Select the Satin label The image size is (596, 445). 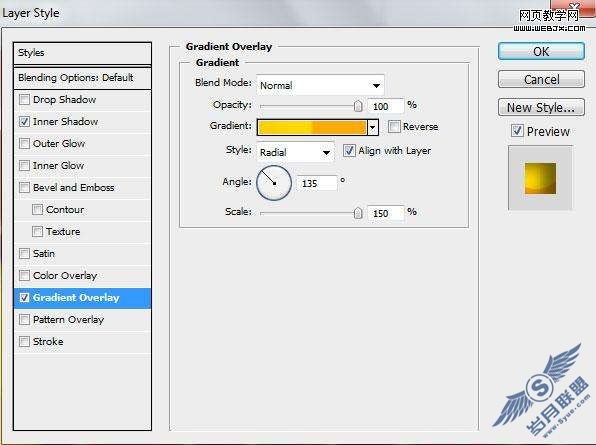(44, 254)
